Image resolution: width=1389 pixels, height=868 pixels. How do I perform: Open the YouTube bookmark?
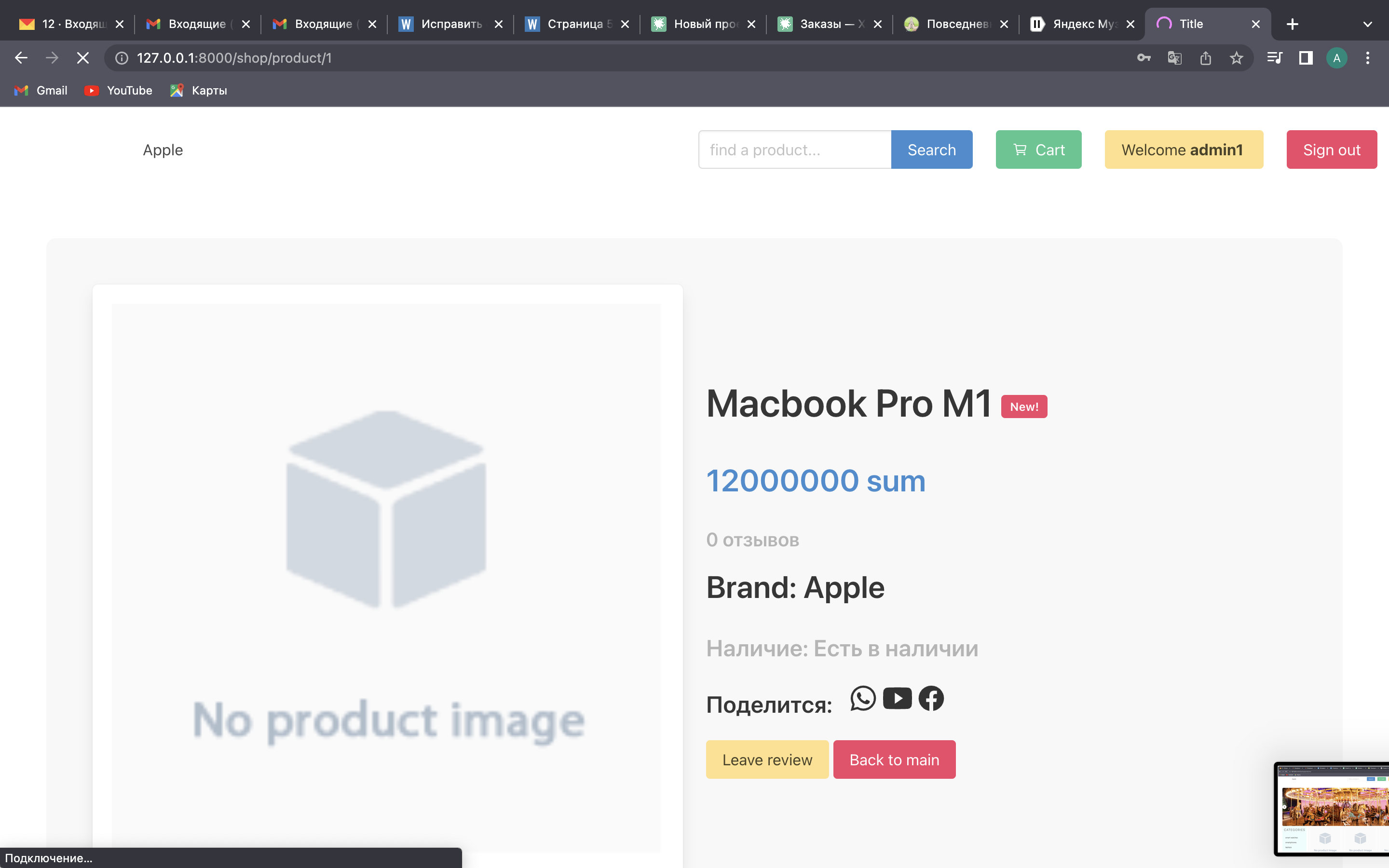pos(118,90)
